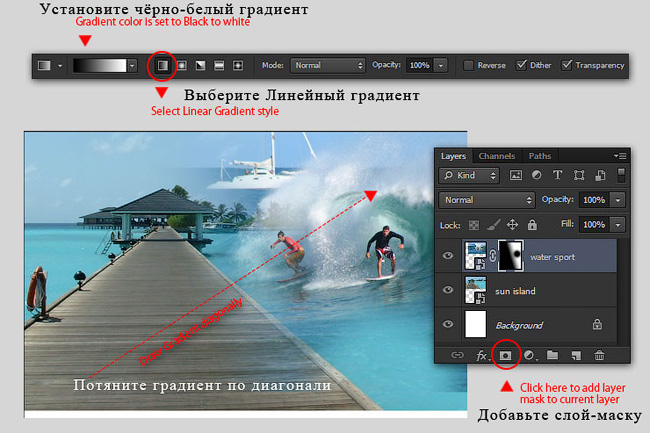Click the Background layer name
This screenshot has height=433, width=650.
(519, 326)
